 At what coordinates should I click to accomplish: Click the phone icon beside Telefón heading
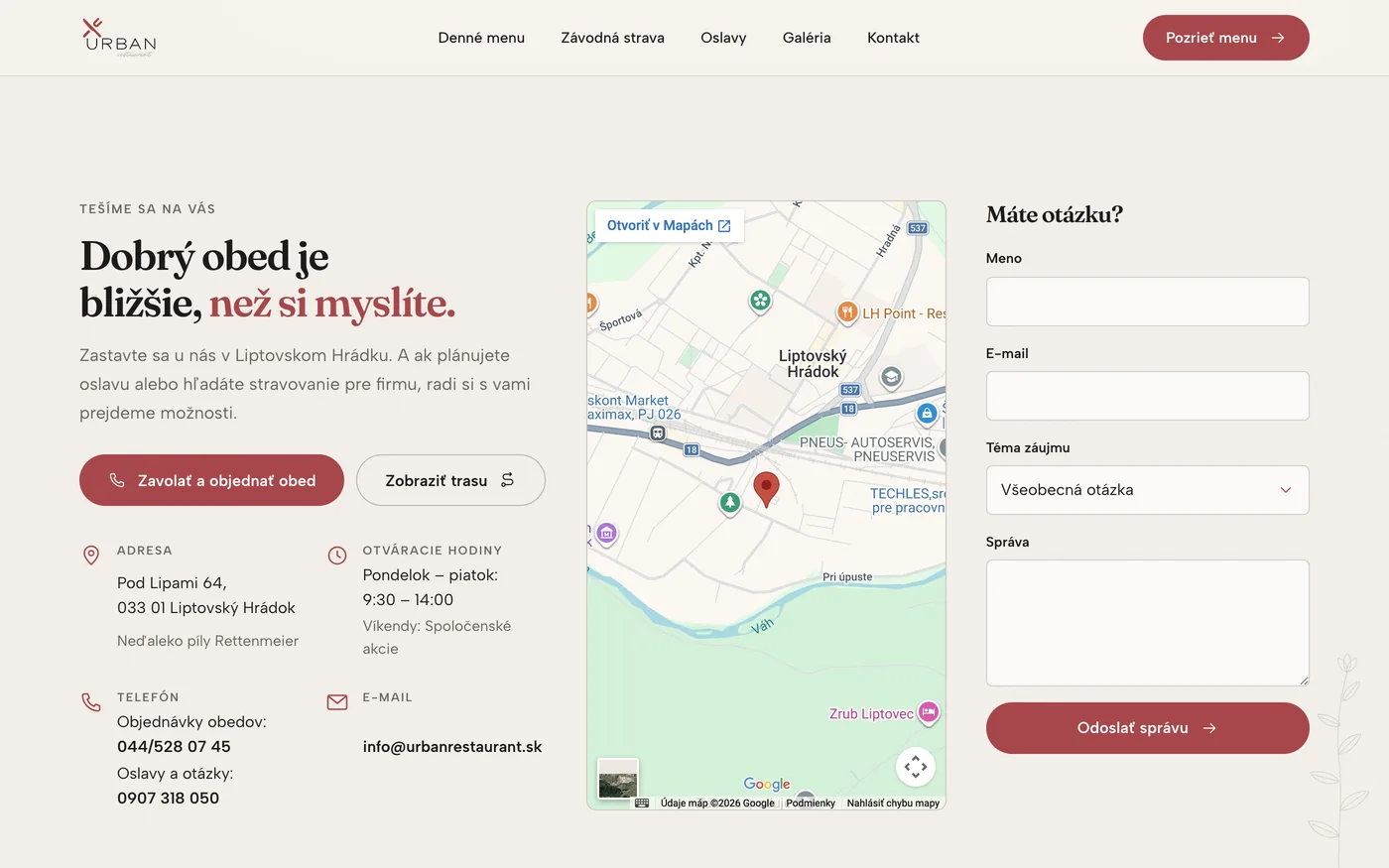[x=91, y=702]
